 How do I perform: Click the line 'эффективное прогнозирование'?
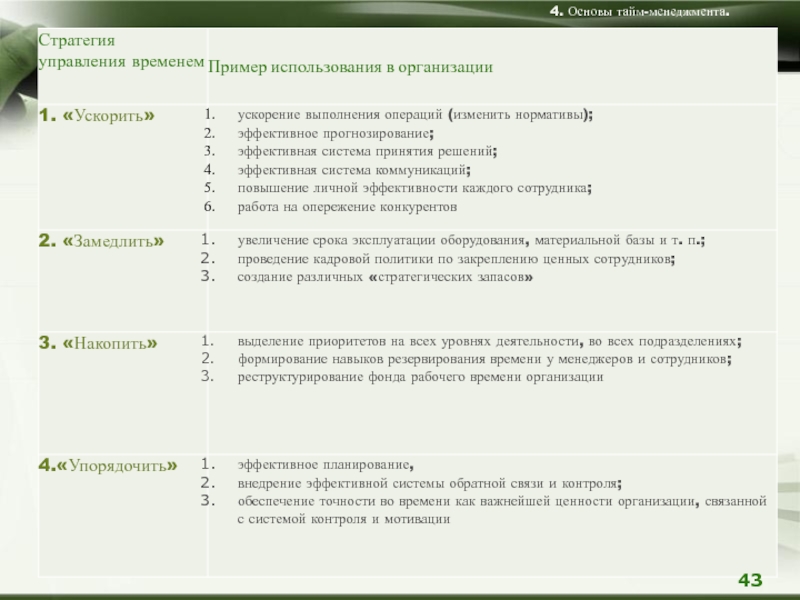336,134
